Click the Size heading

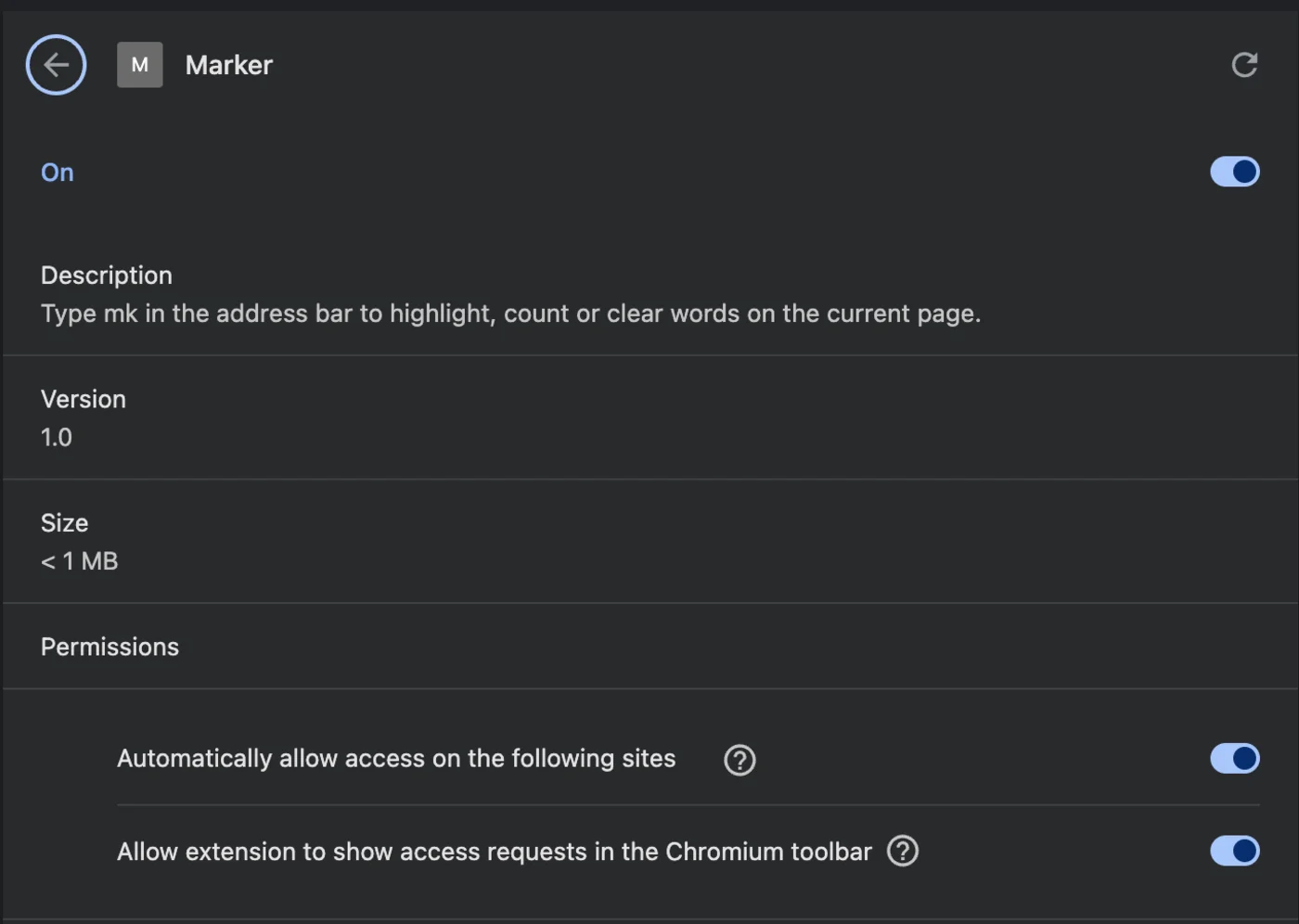[x=65, y=523]
